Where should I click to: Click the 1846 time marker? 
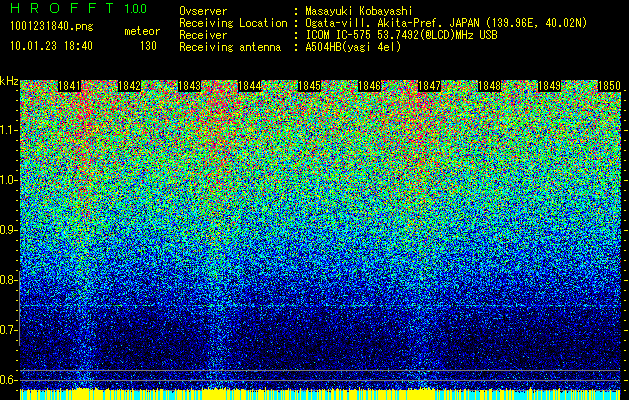tap(369, 86)
